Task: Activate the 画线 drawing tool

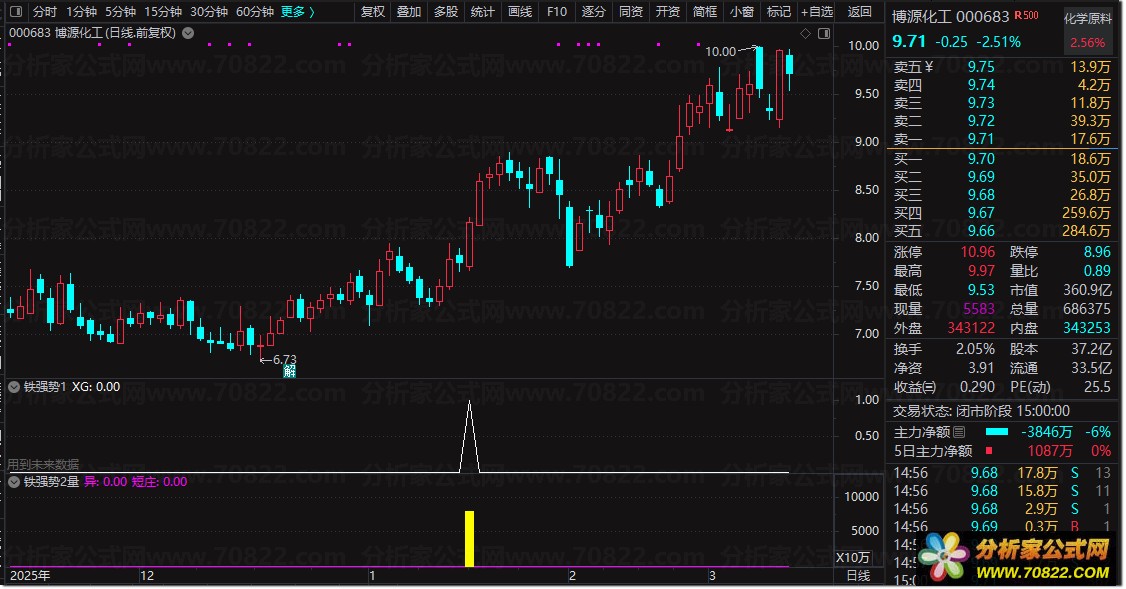Action: (x=520, y=11)
